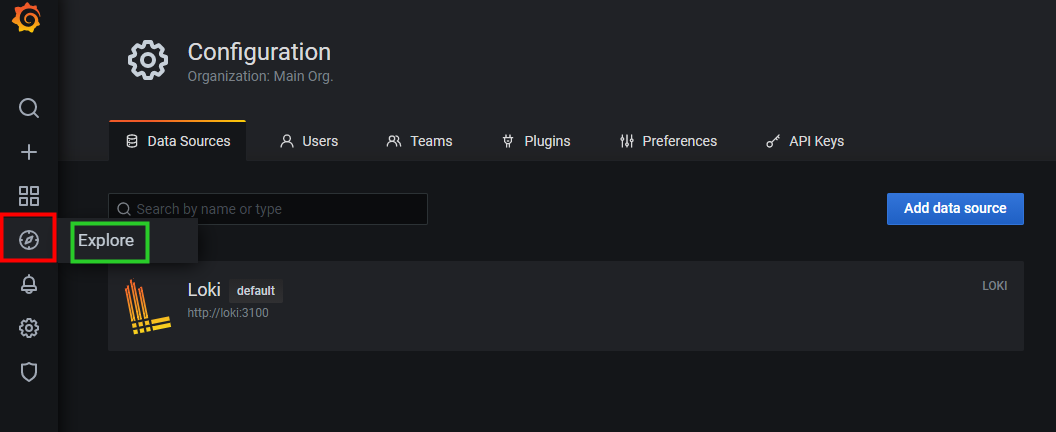
Task: Switch to the Teams tab
Action: [419, 141]
